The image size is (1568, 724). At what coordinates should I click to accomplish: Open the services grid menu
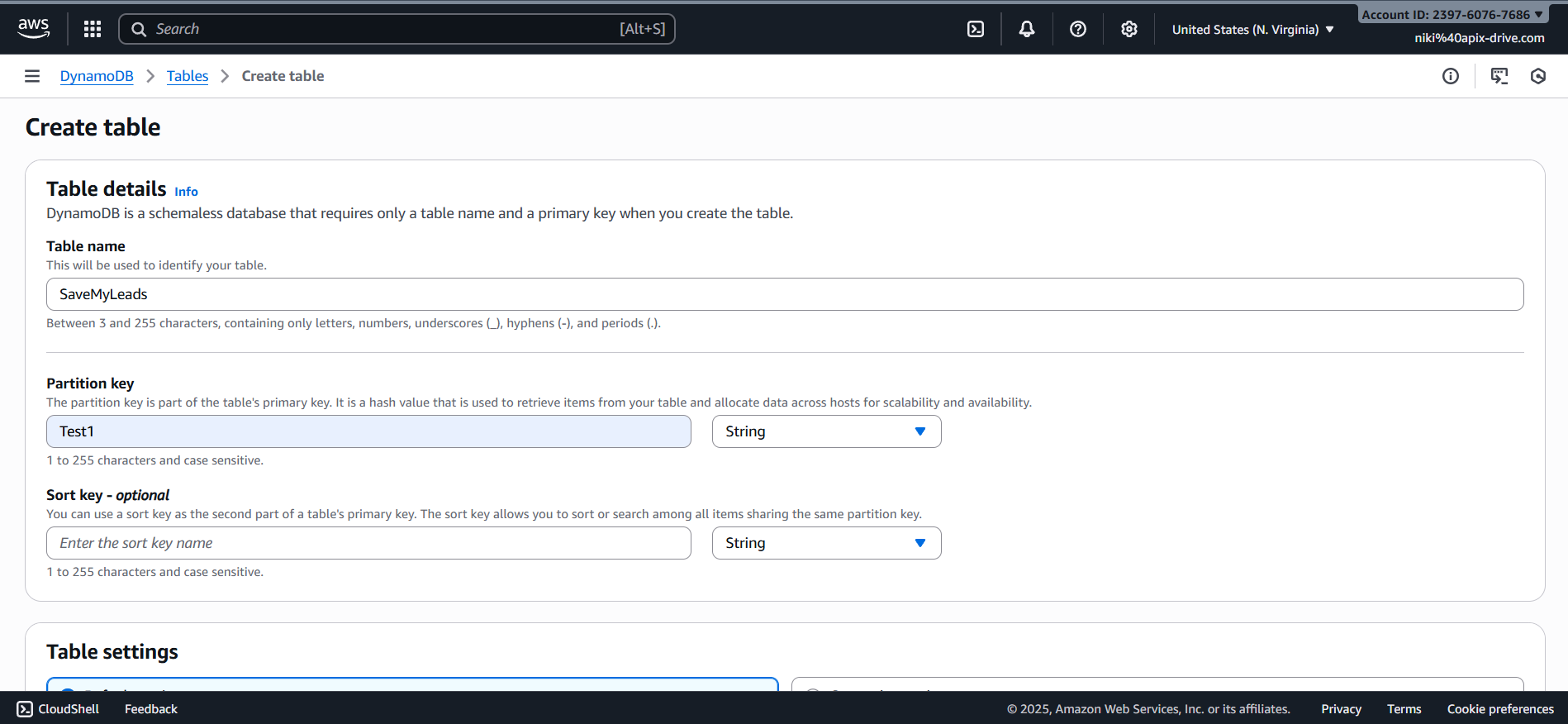[x=93, y=29]
